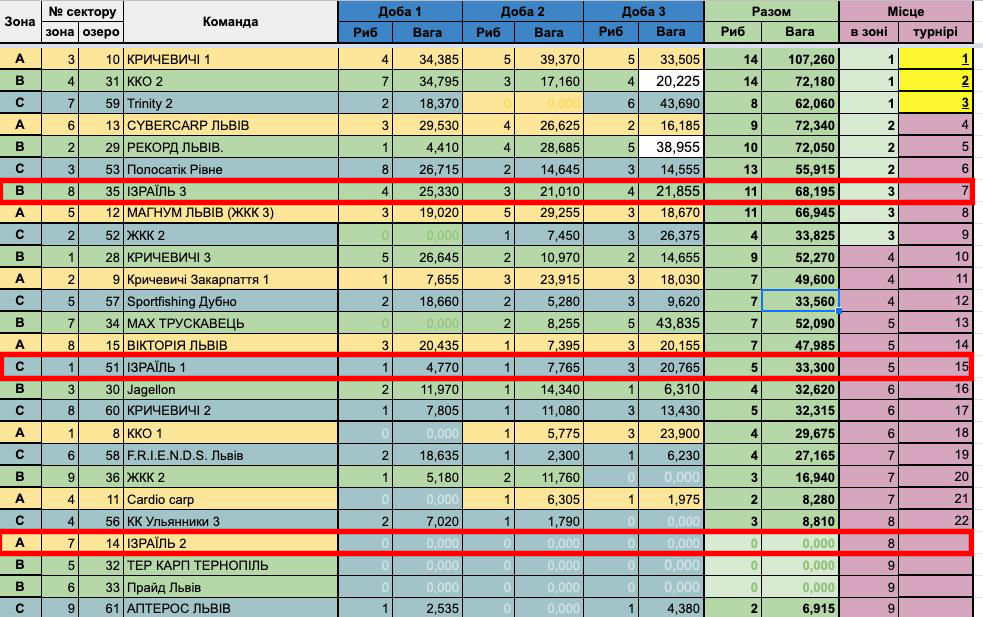Click the 'Sportfishing Дубно' team cell
This screenshot has width=983, height=617.
click(x=231, y=301)
